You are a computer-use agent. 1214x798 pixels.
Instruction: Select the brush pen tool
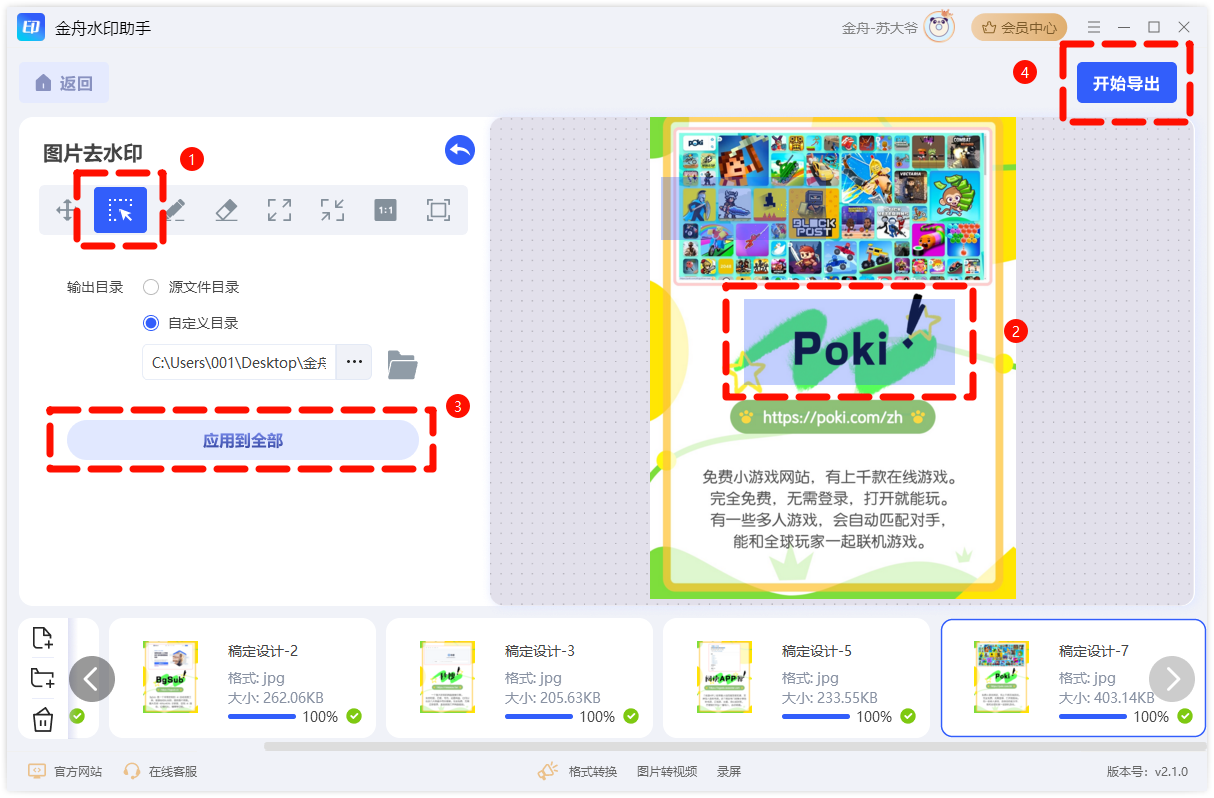[x=174, y=210]
